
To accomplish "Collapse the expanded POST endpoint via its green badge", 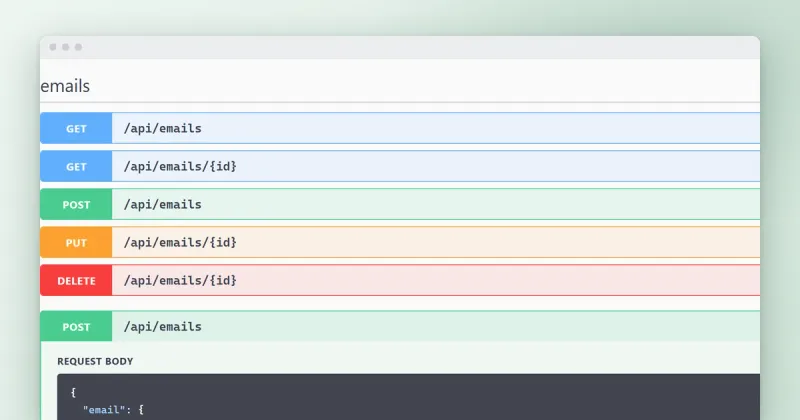I will [76, 327].
